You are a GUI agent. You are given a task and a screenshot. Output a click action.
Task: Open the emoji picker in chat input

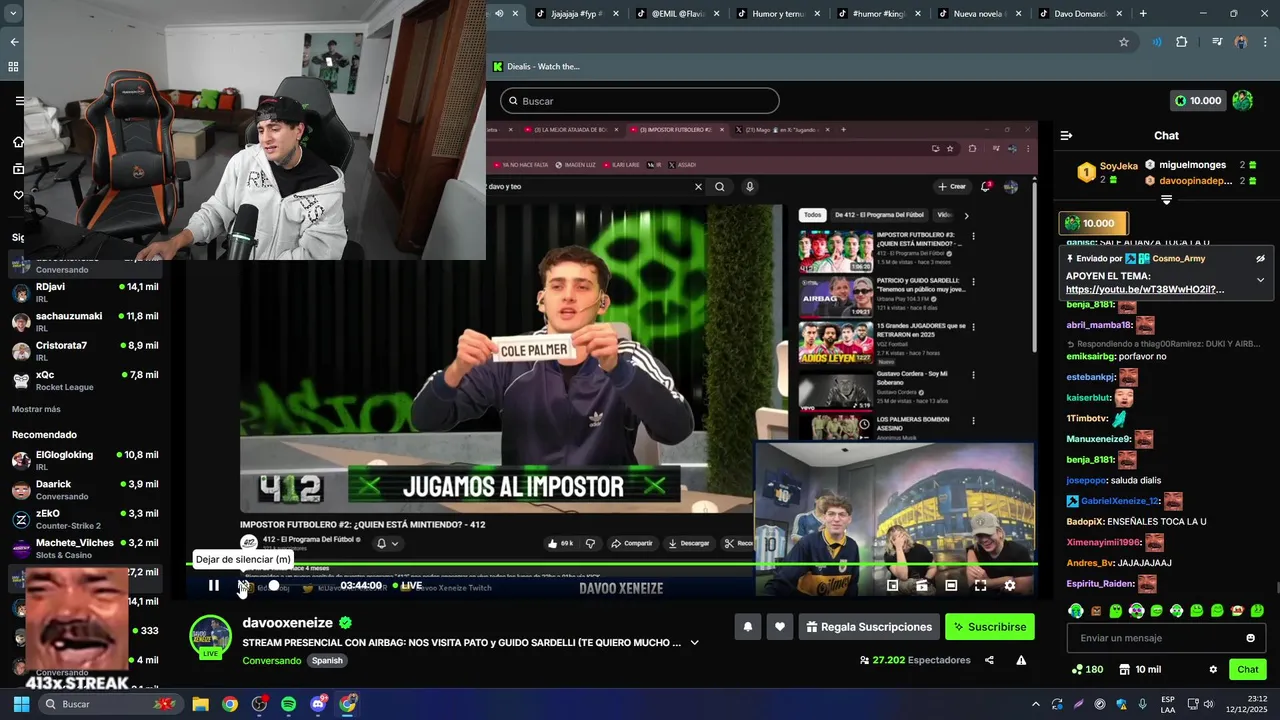1250,638
